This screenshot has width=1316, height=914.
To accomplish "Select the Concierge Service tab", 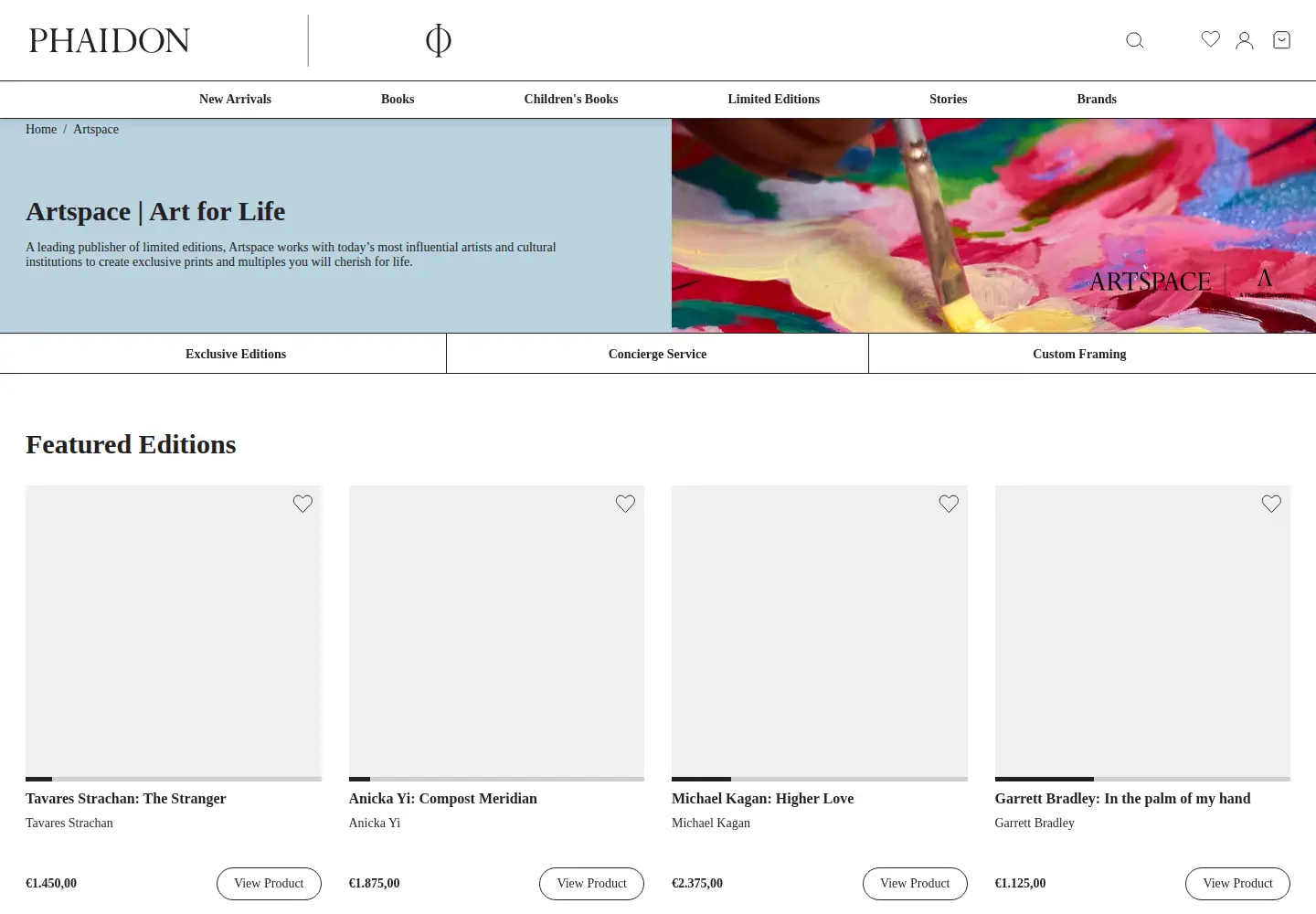I will click(657, 354).
